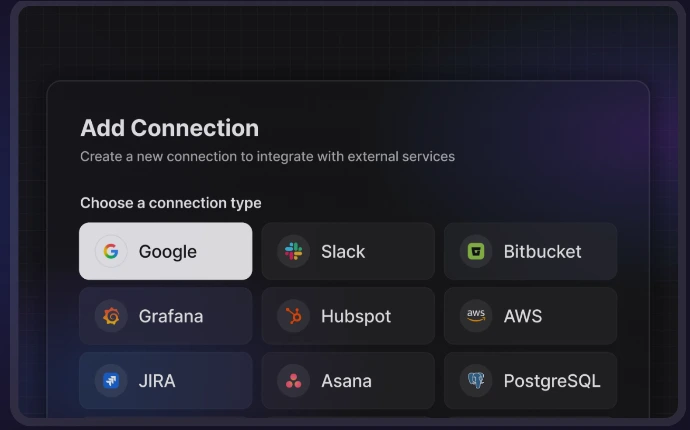Click the Bitbucket logo icon
The image size is (690, 430).
(x=476, y=251)
